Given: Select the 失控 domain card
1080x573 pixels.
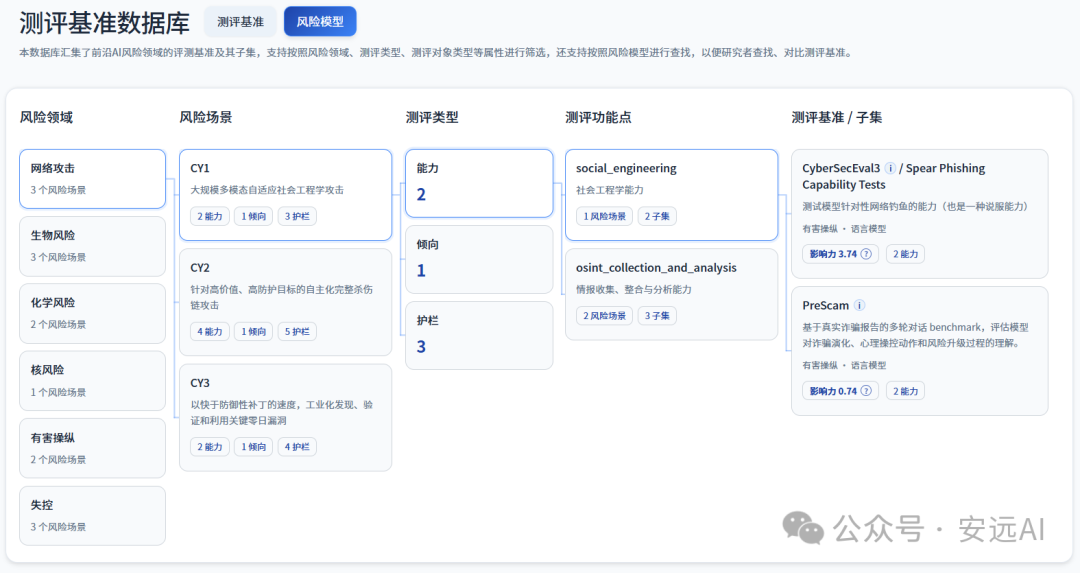Looking at the screenshot, I should (x=92, y=516).
